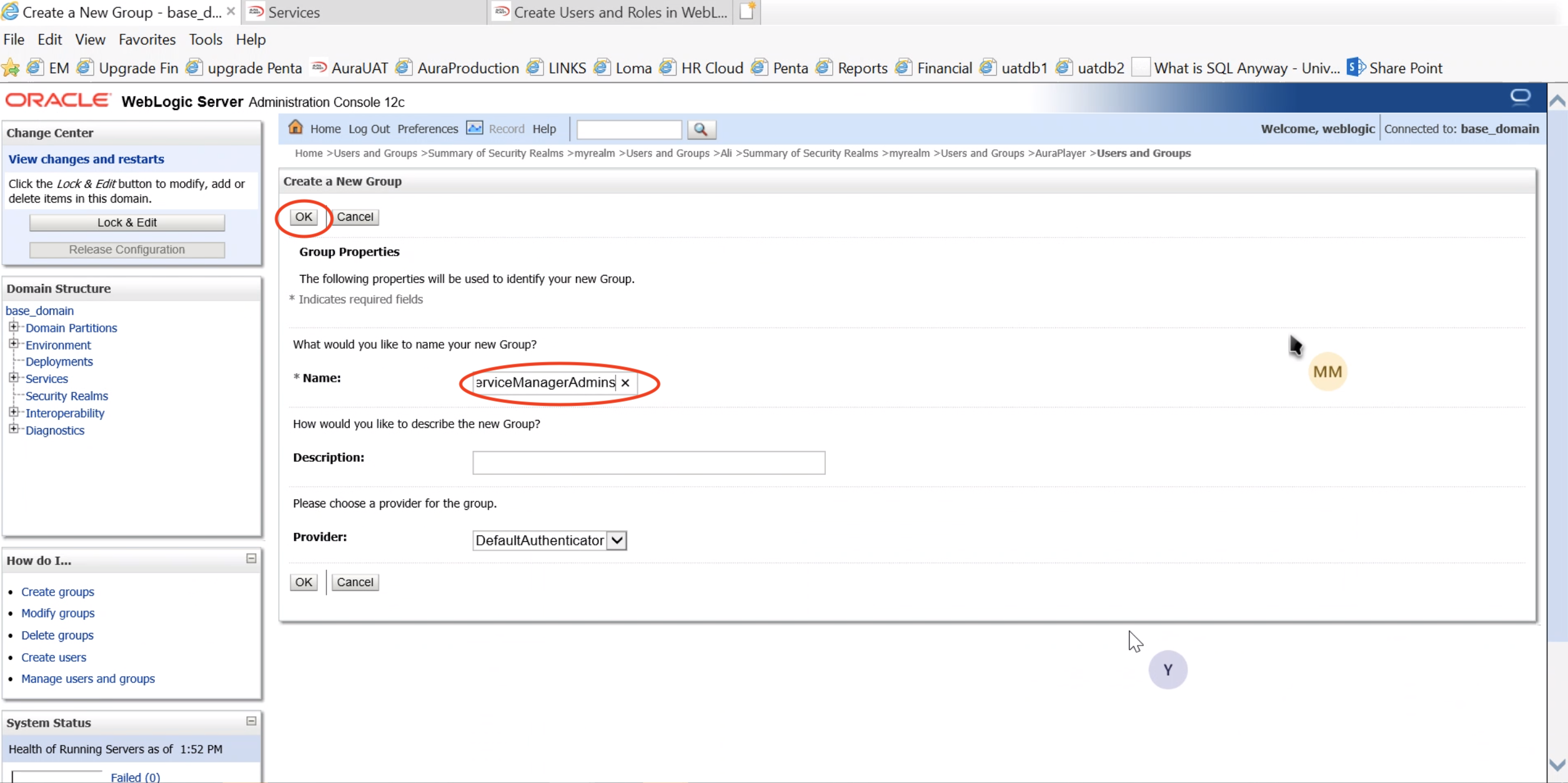Open the uatdb2 bookmark
Screen dimensions: 1568x783
1091,67
